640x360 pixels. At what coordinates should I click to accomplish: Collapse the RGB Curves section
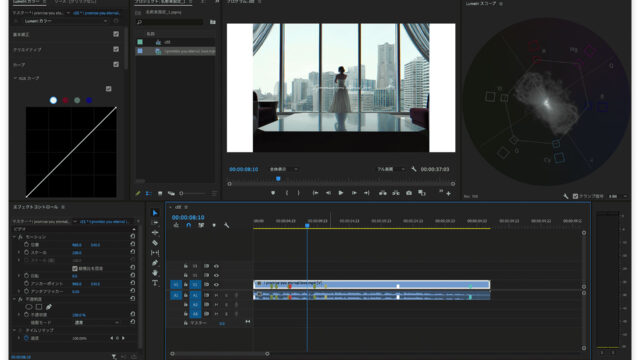(16, 78)
